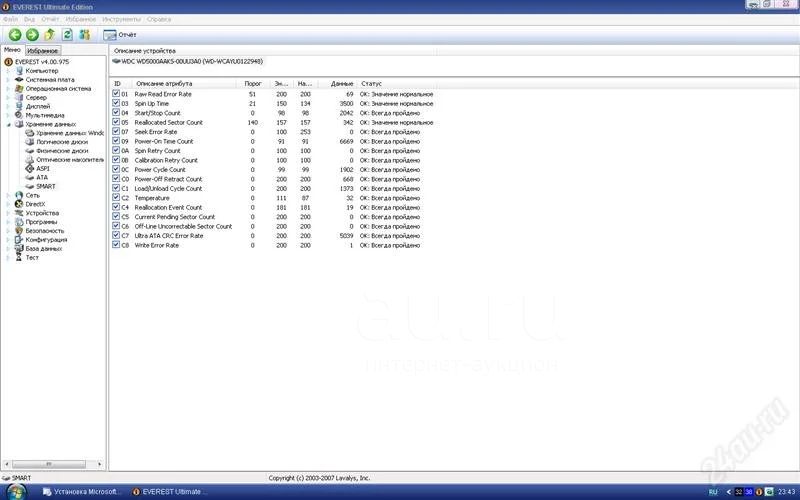Click the green Back arrow toolbar icon
This screenshot has height=500, width=800.
coord(15,35)
